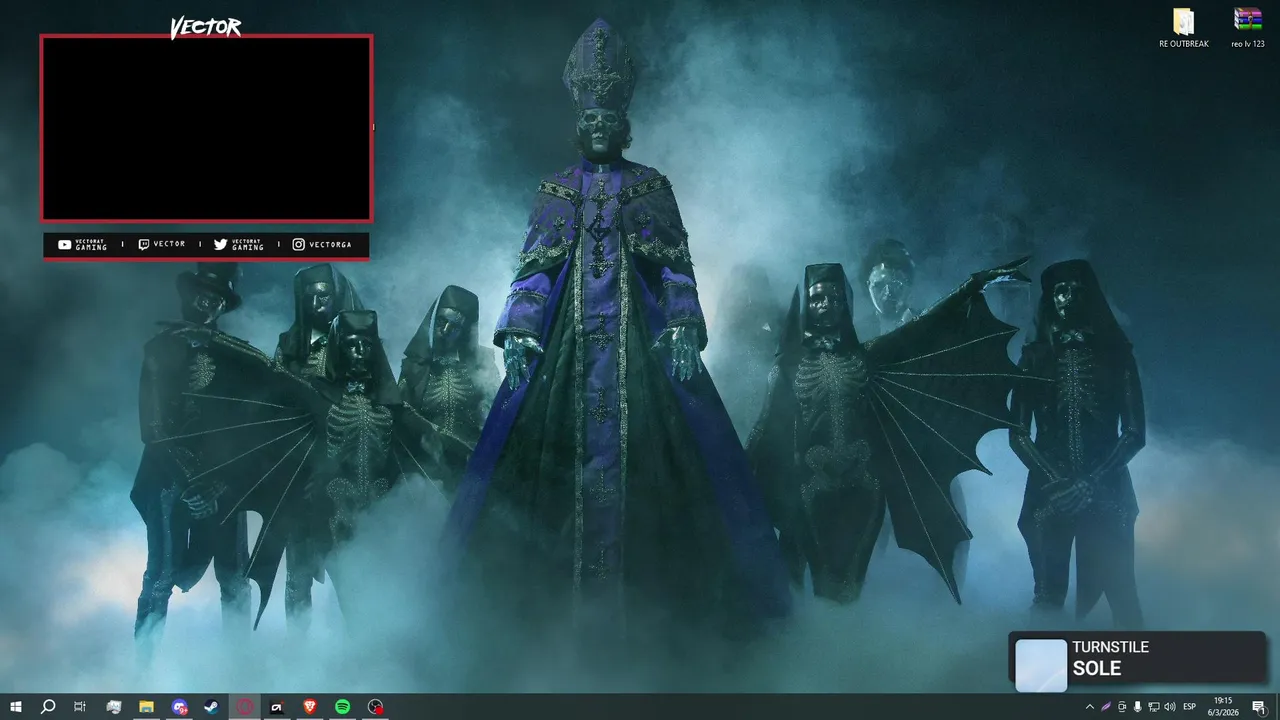Screen dimensions: 1280x720
Task: Open the taskbar search
Action: [x=48, y=707]
